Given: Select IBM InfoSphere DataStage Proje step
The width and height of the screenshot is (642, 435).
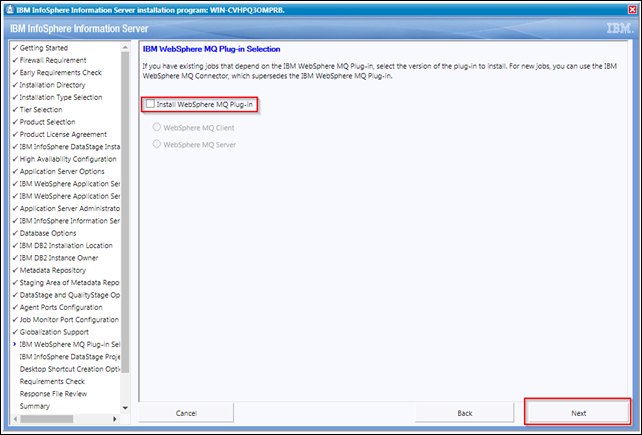Looking at the screenshot, I should pos(70,356).
